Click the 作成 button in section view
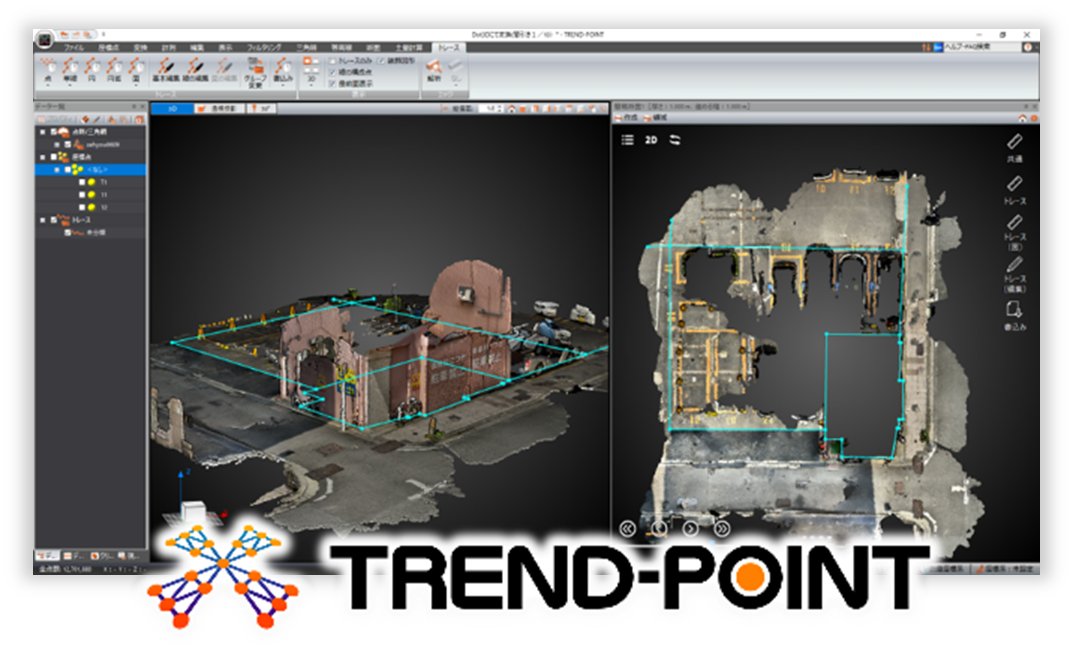1073x652 pixels. pos(626,118)
